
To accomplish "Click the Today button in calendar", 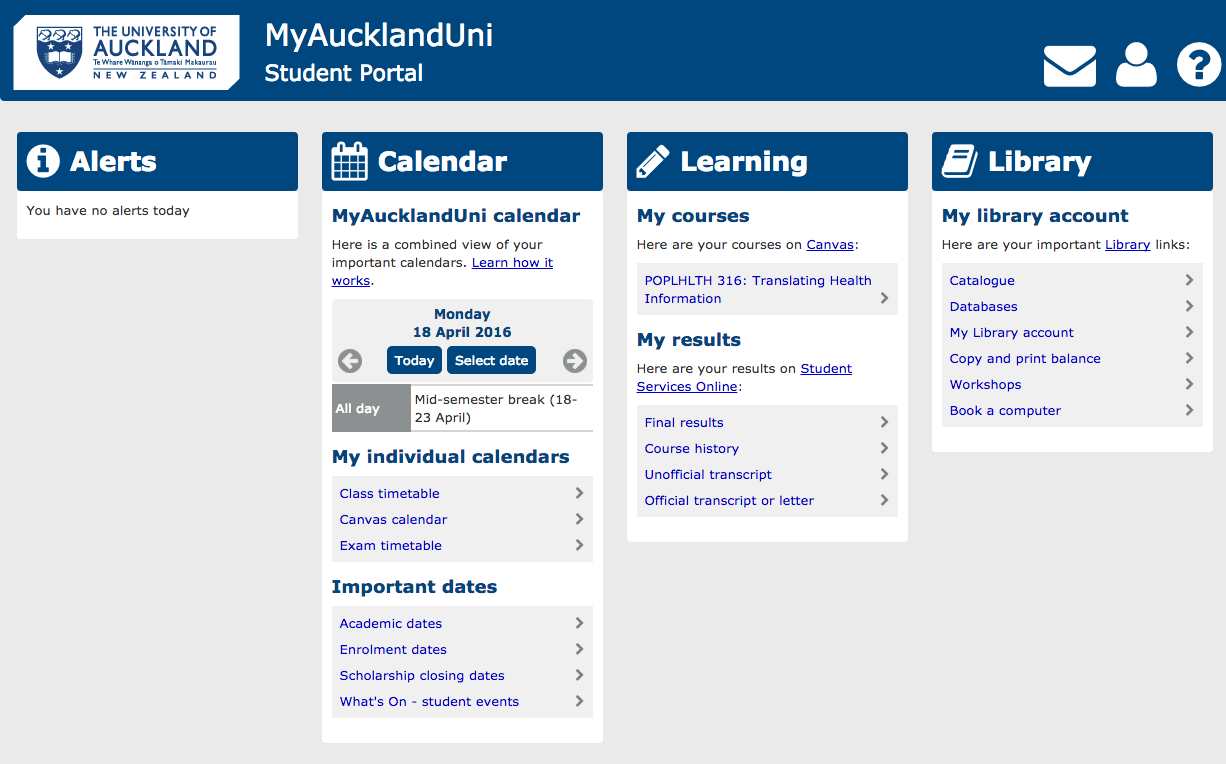I will [x=414, y=361].
